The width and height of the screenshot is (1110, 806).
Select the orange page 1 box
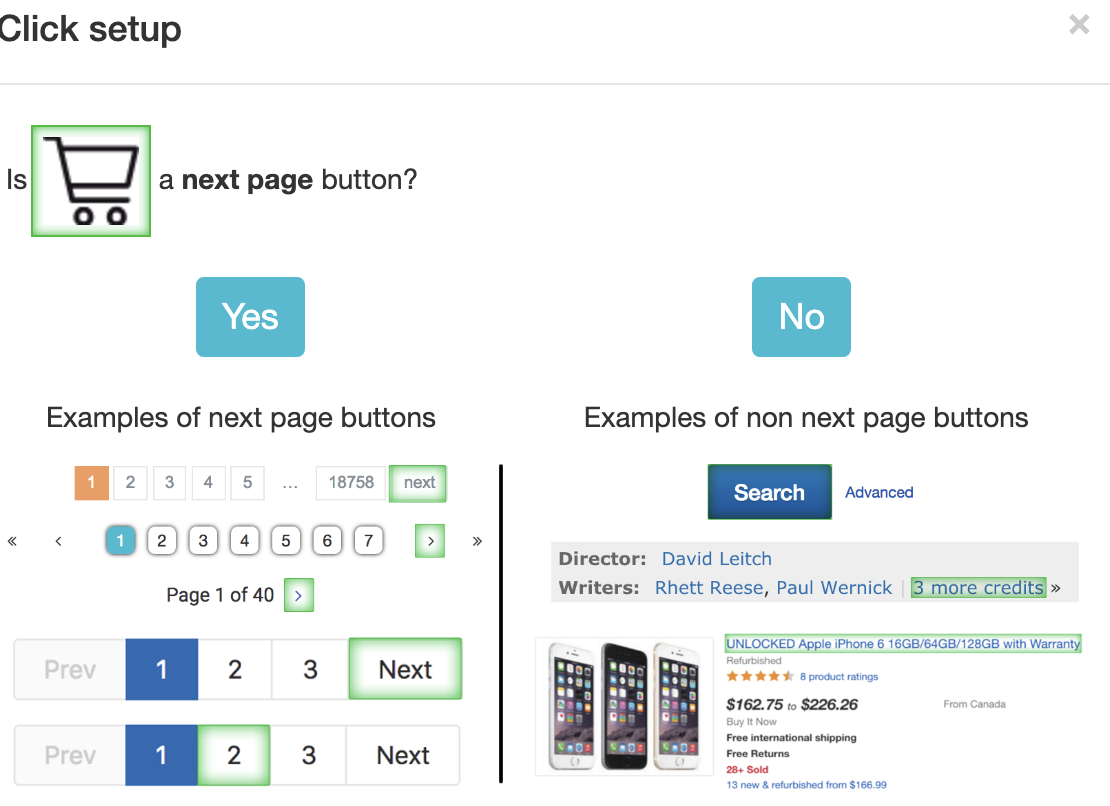(91, 483)
